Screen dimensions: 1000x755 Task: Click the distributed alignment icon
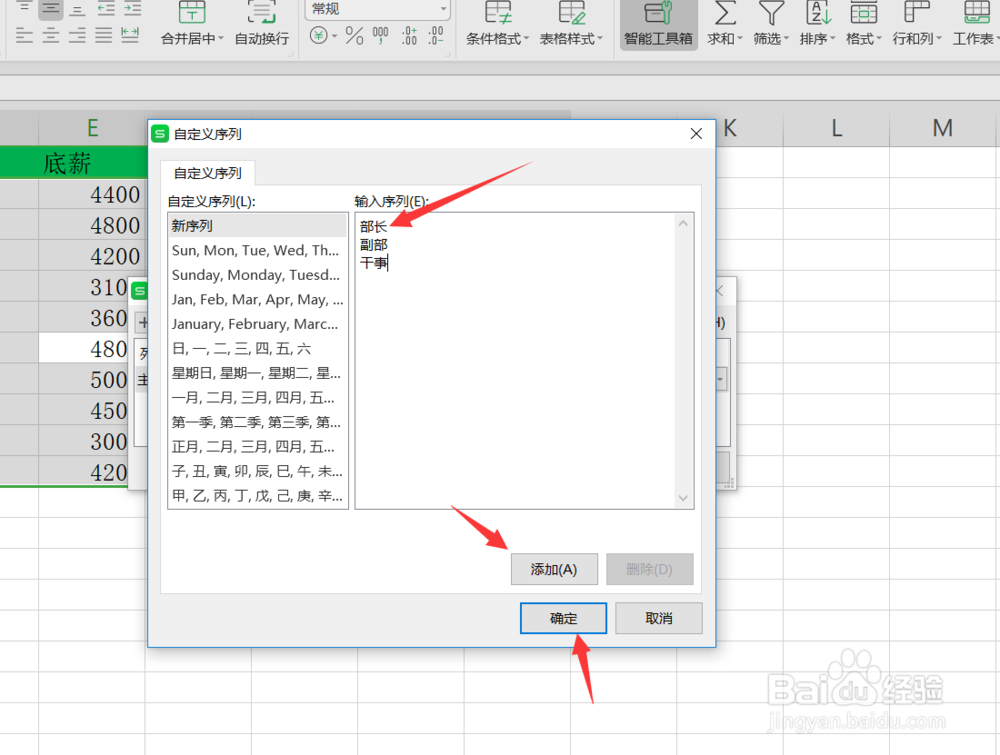130,36
